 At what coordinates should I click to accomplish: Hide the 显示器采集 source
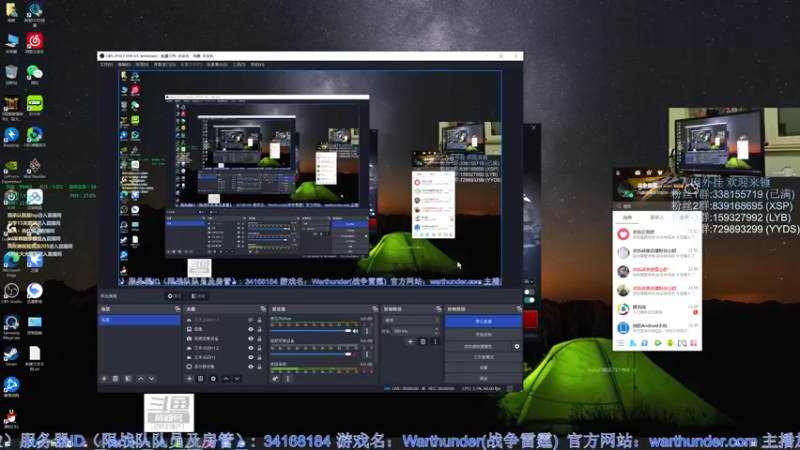point(251,366)
